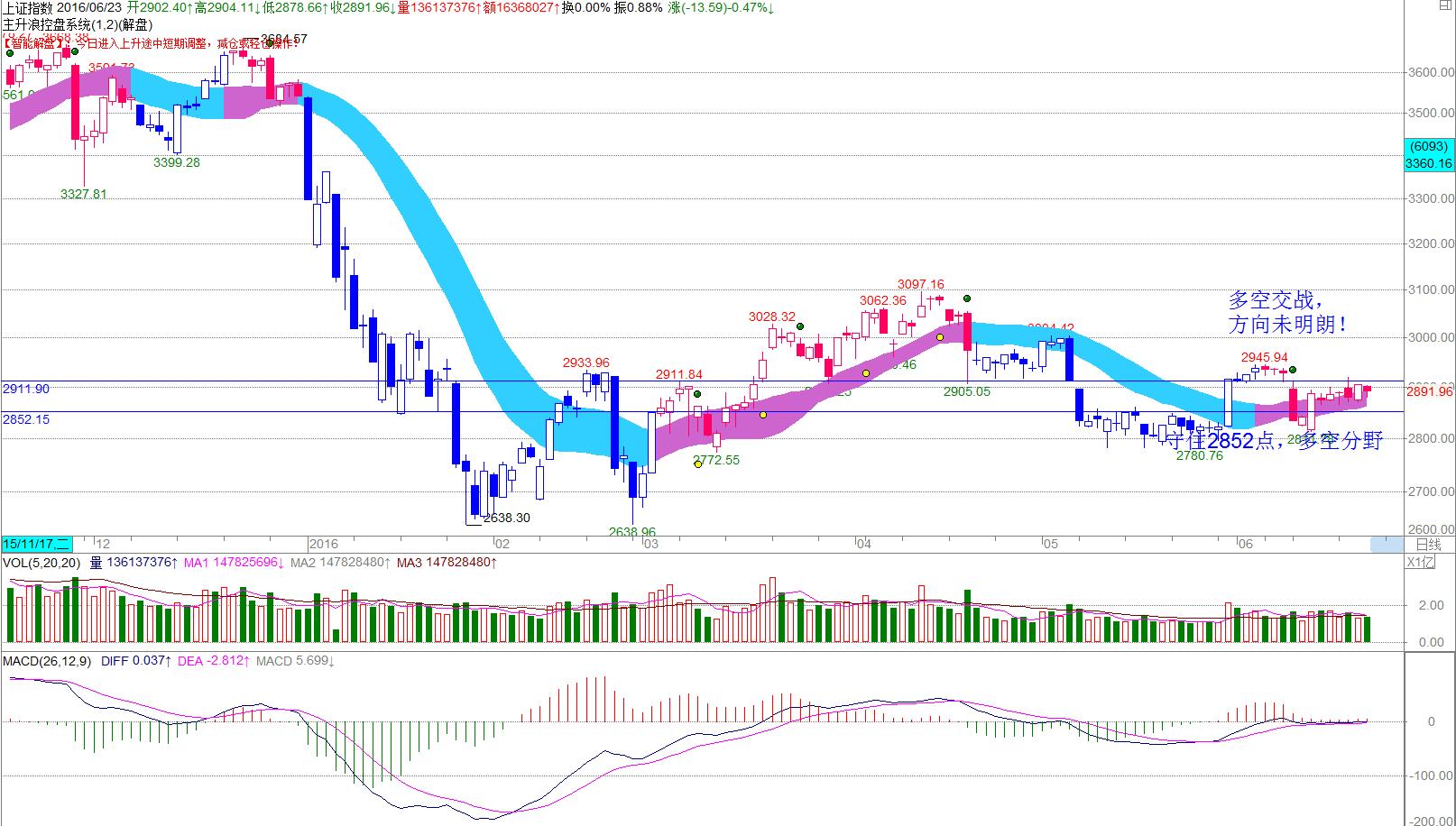Click the 2638.96 bottom price label
Viewport: 1456px width, 826px height.
(x=632, y=532)
